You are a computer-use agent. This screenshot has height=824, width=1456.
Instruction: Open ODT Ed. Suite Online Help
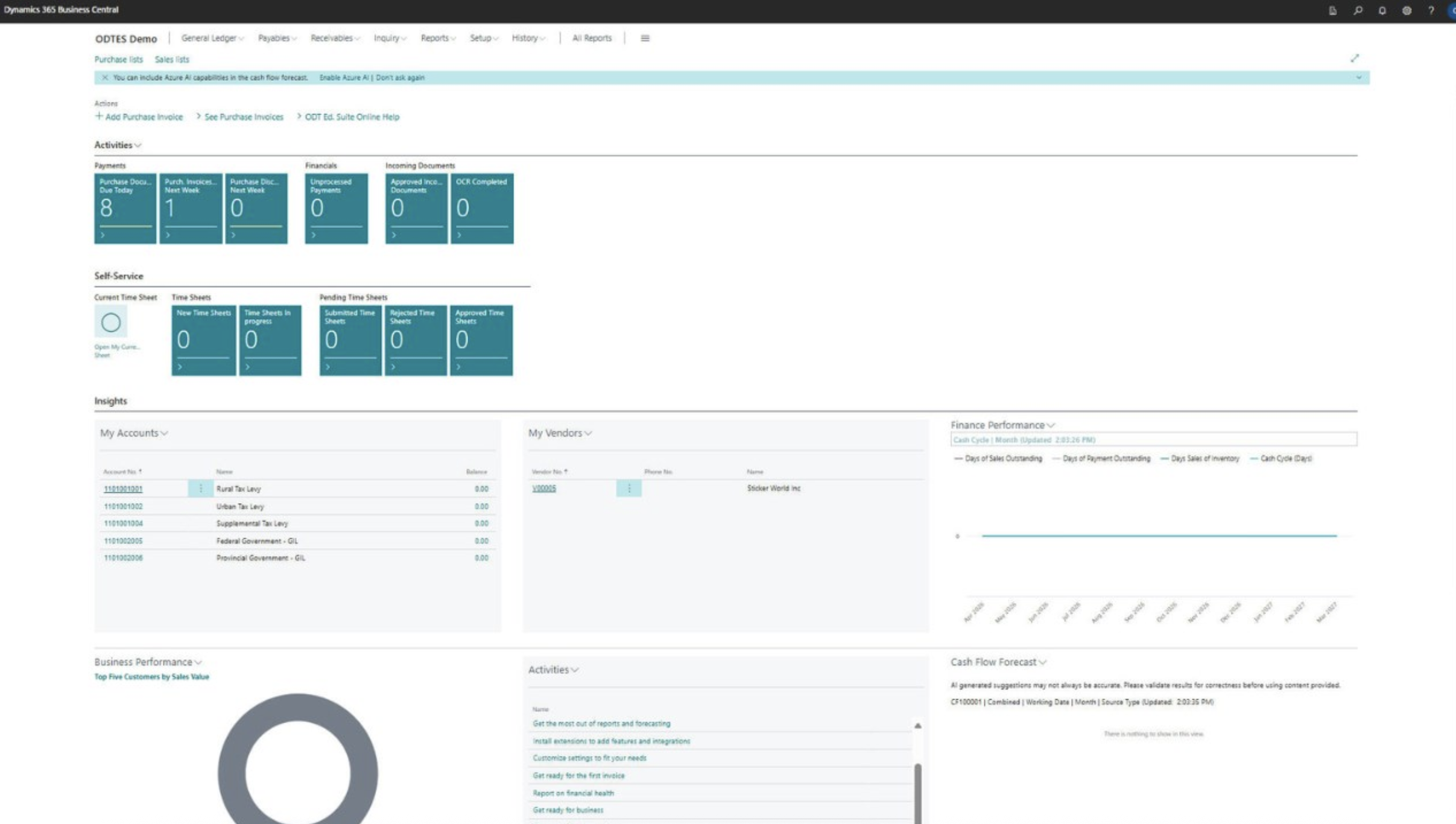[x=348, y=116]
